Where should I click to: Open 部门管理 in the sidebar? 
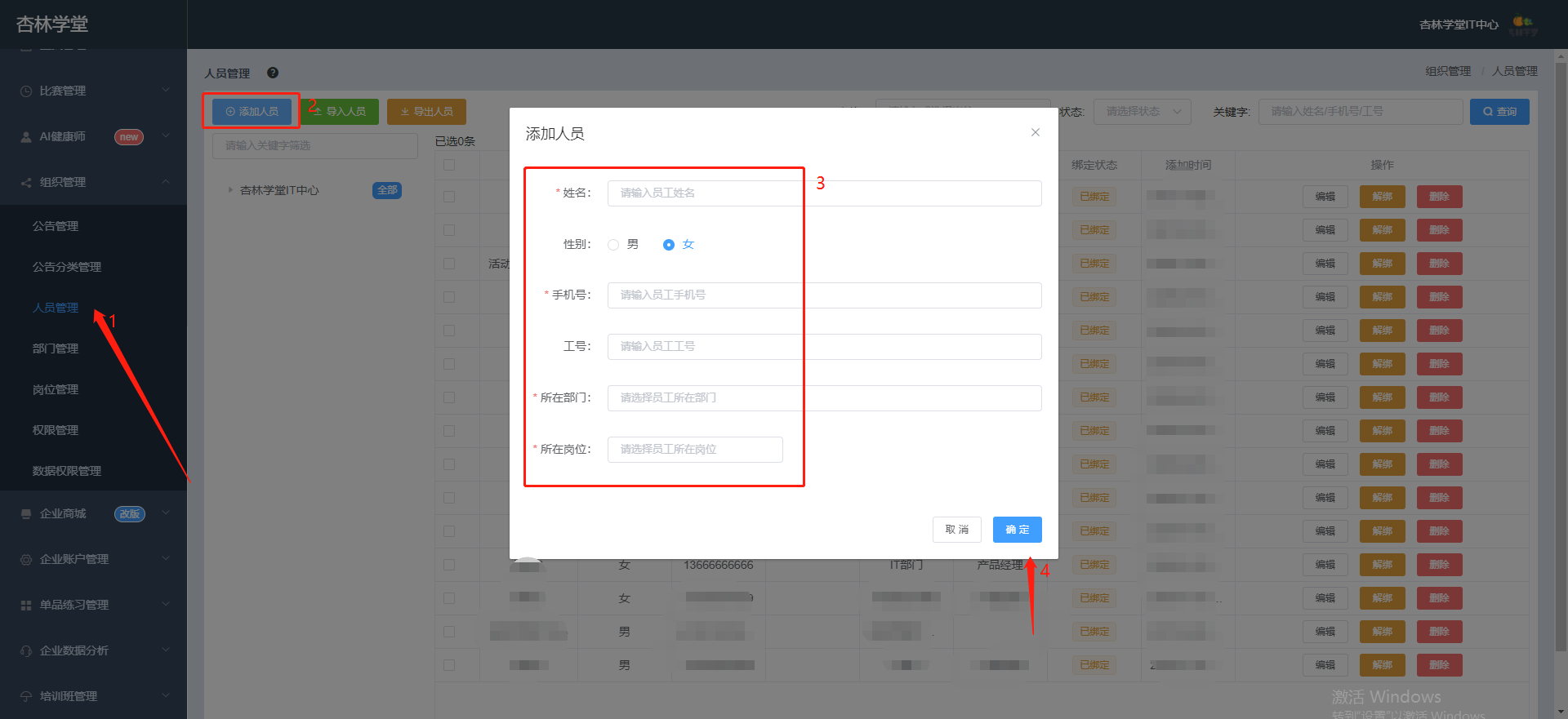(56, 348)
